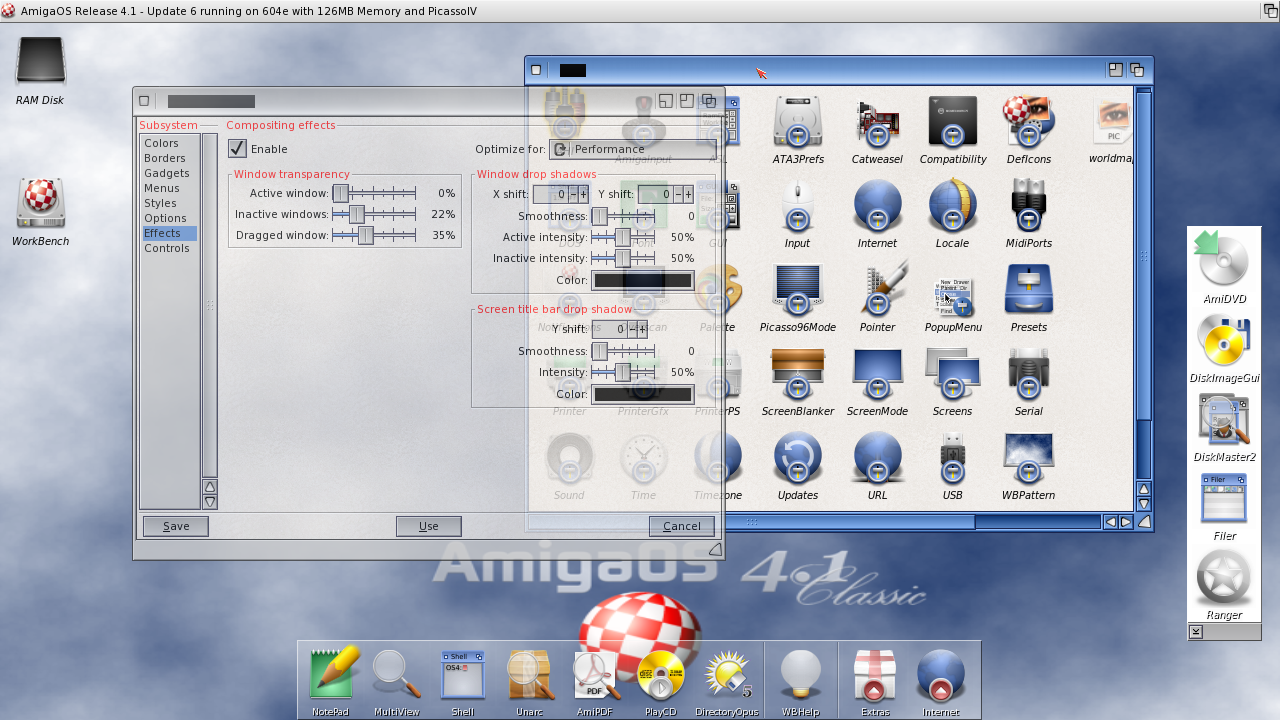
Task: Increase the Window drop shadows X shift value
Action: click(583, 194)
